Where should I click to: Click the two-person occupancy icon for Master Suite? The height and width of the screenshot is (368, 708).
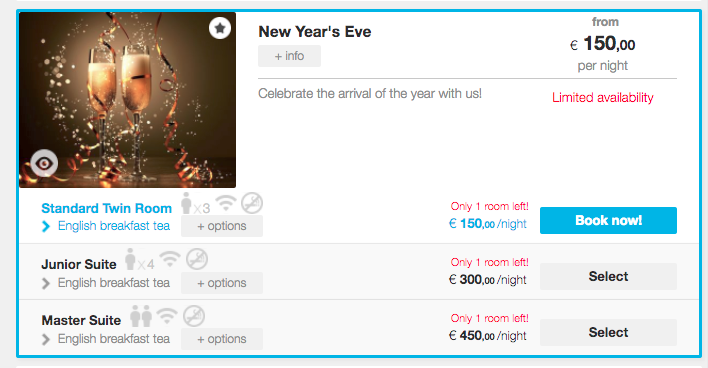(x=141, y=316)
